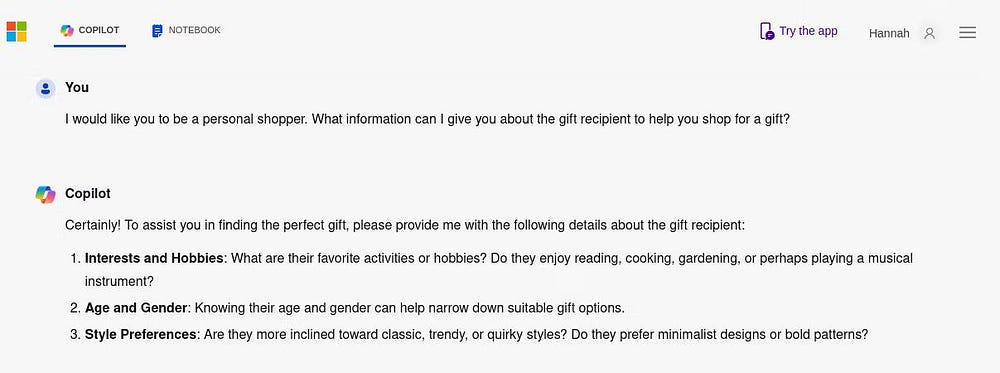The image size is (1000, 373).
Task: Click the Copilot avatar beside the response
Action: [x=45, y=194]
